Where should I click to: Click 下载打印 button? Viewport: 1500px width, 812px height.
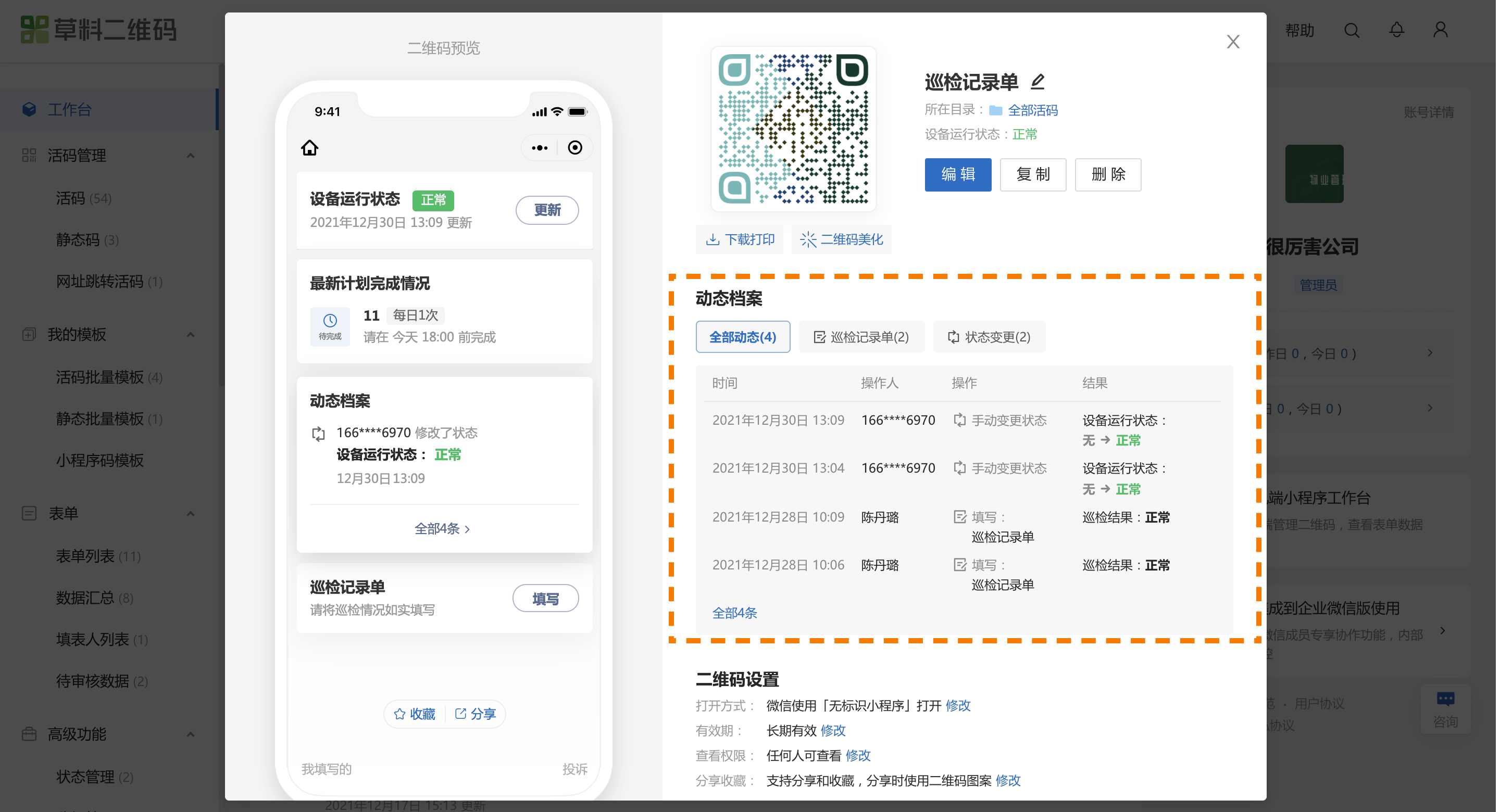pyautogui.click(x=741, y=240)
